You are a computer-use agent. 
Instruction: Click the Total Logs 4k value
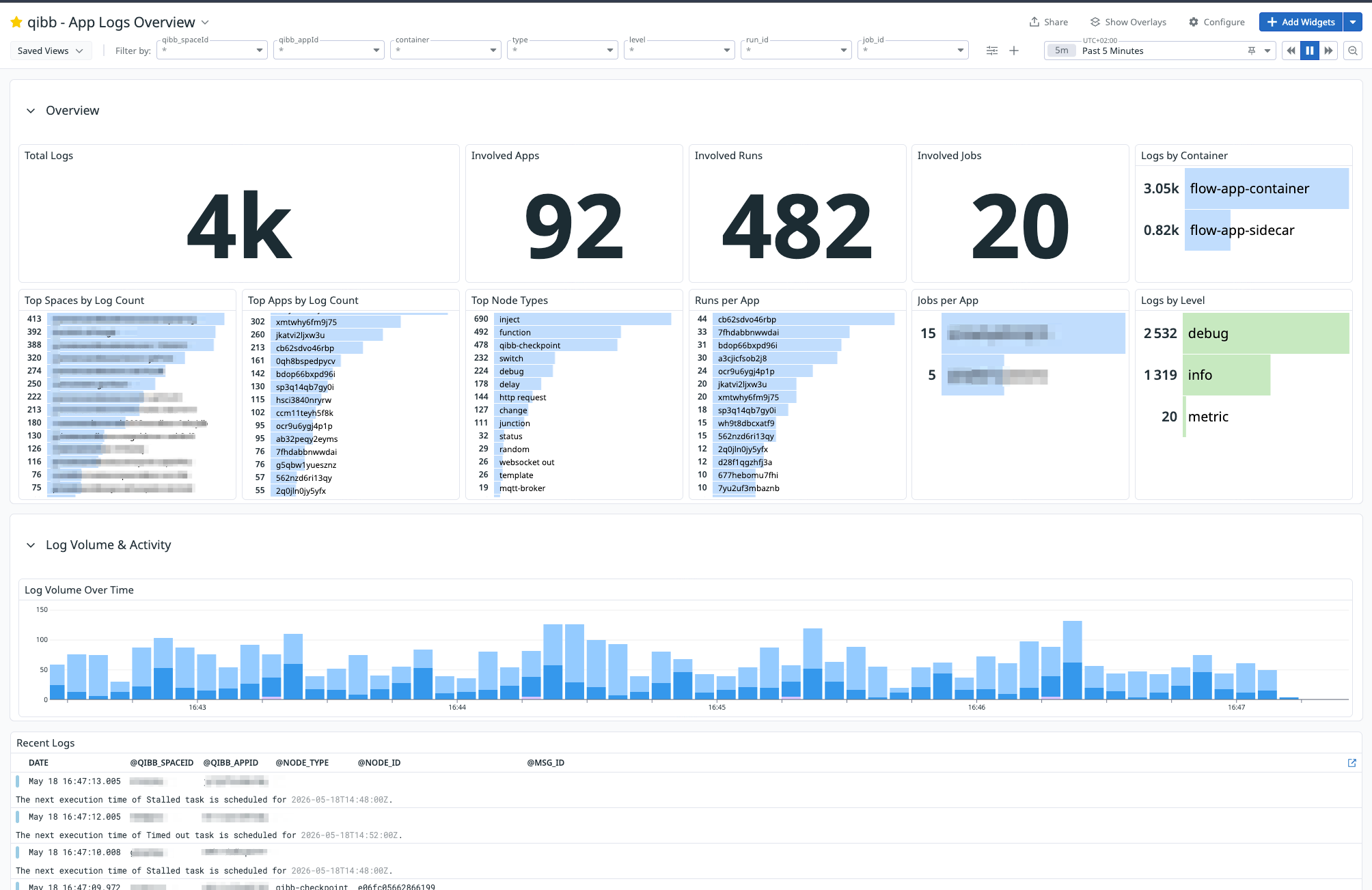(239, 226)
